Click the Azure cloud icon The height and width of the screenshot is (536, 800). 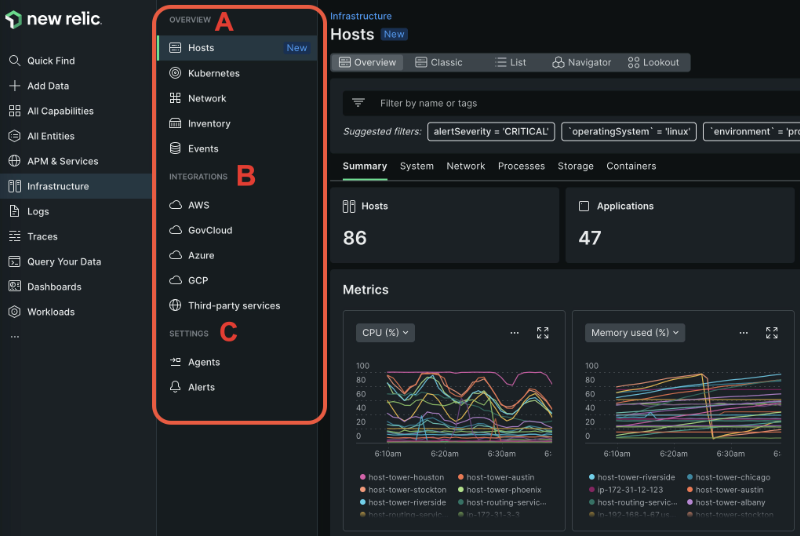pos(175,254)
